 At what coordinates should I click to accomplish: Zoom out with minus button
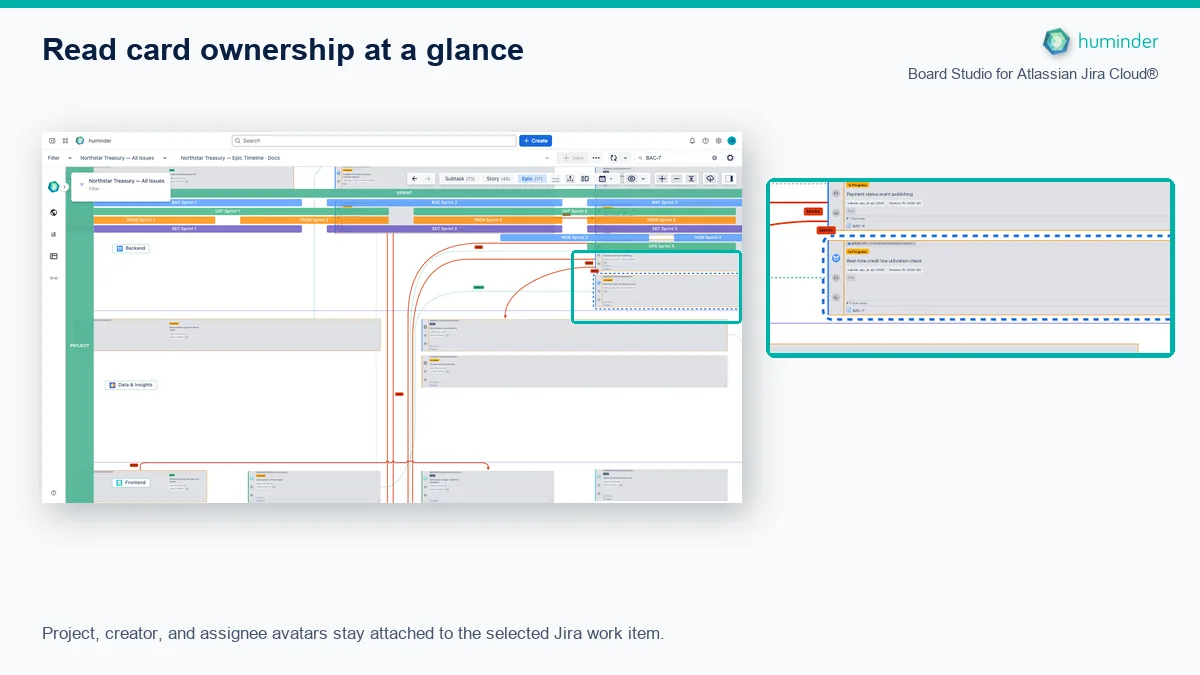tap(677, 179)
